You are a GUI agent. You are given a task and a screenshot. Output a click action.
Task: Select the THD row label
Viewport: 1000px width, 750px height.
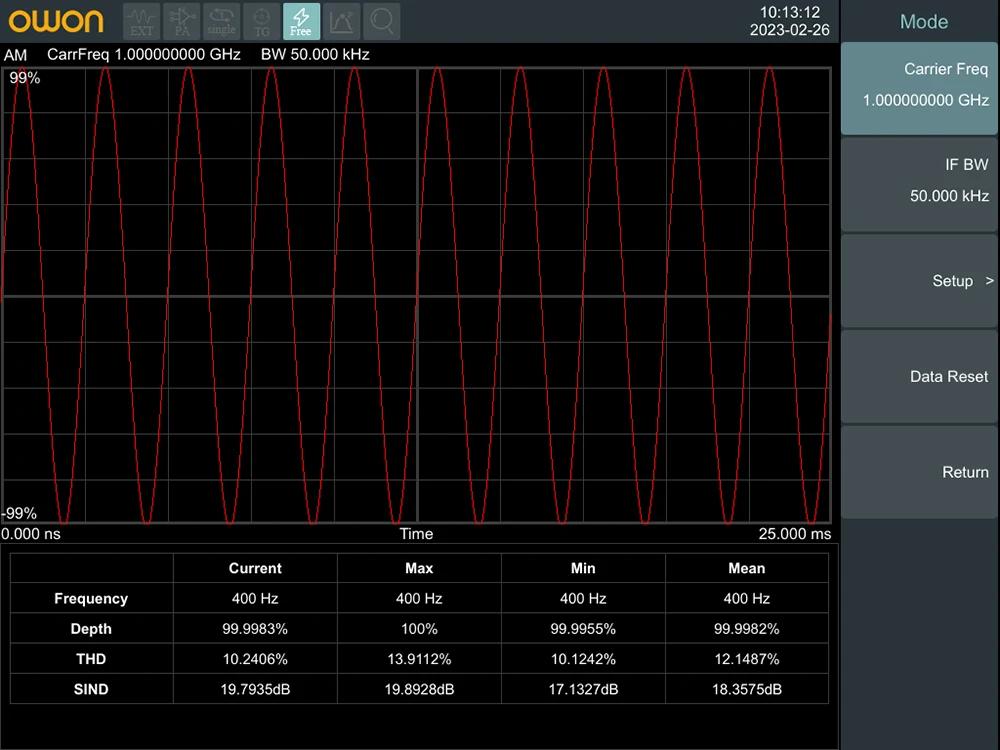[91, 659]
